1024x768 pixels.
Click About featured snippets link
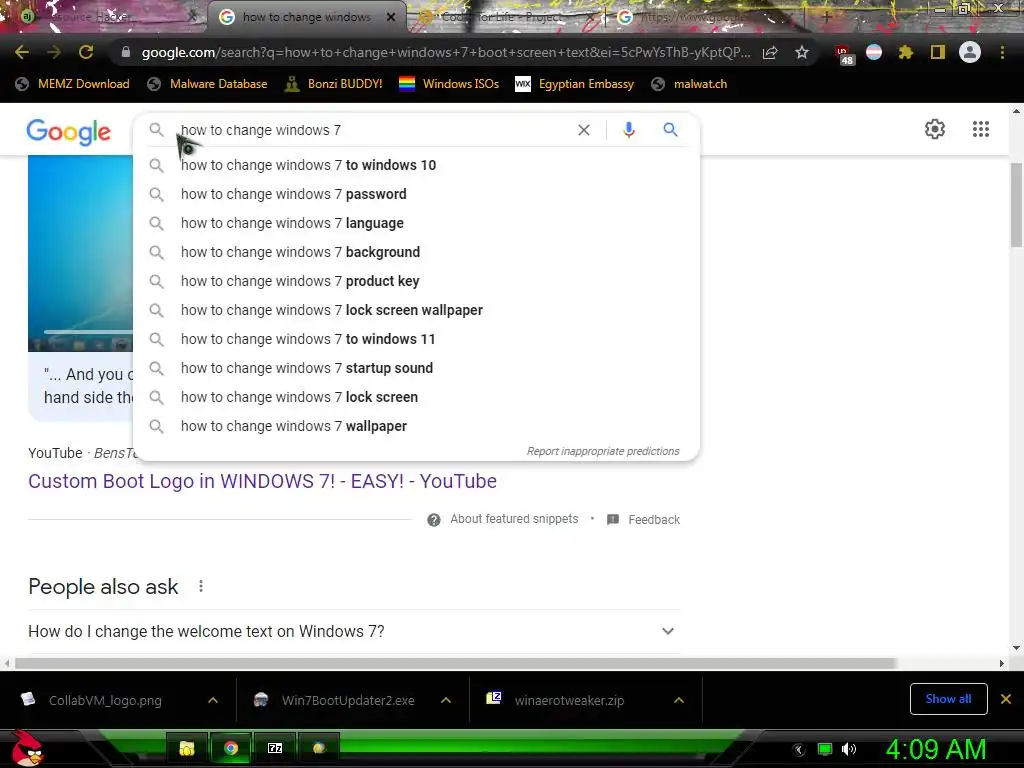click(514, 519)
